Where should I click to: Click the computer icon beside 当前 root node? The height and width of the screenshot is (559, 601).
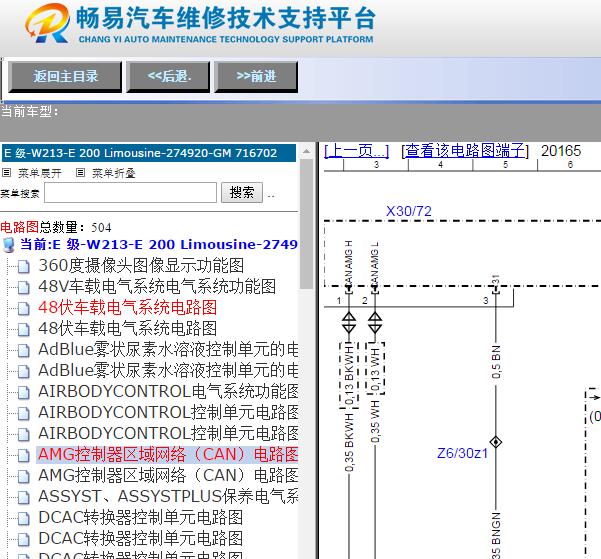(x=8, y=245)
